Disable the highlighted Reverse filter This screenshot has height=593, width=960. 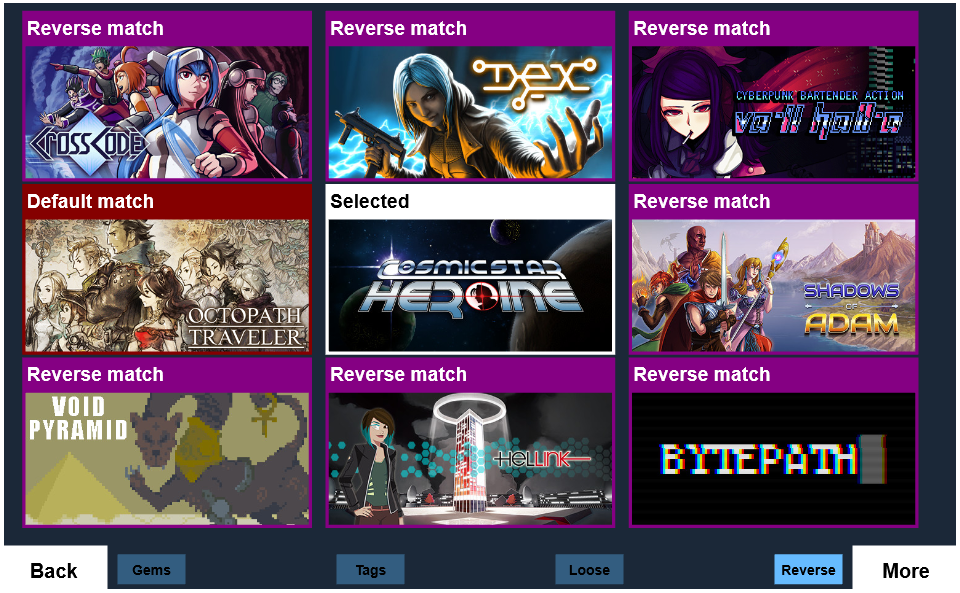[808, 569]
